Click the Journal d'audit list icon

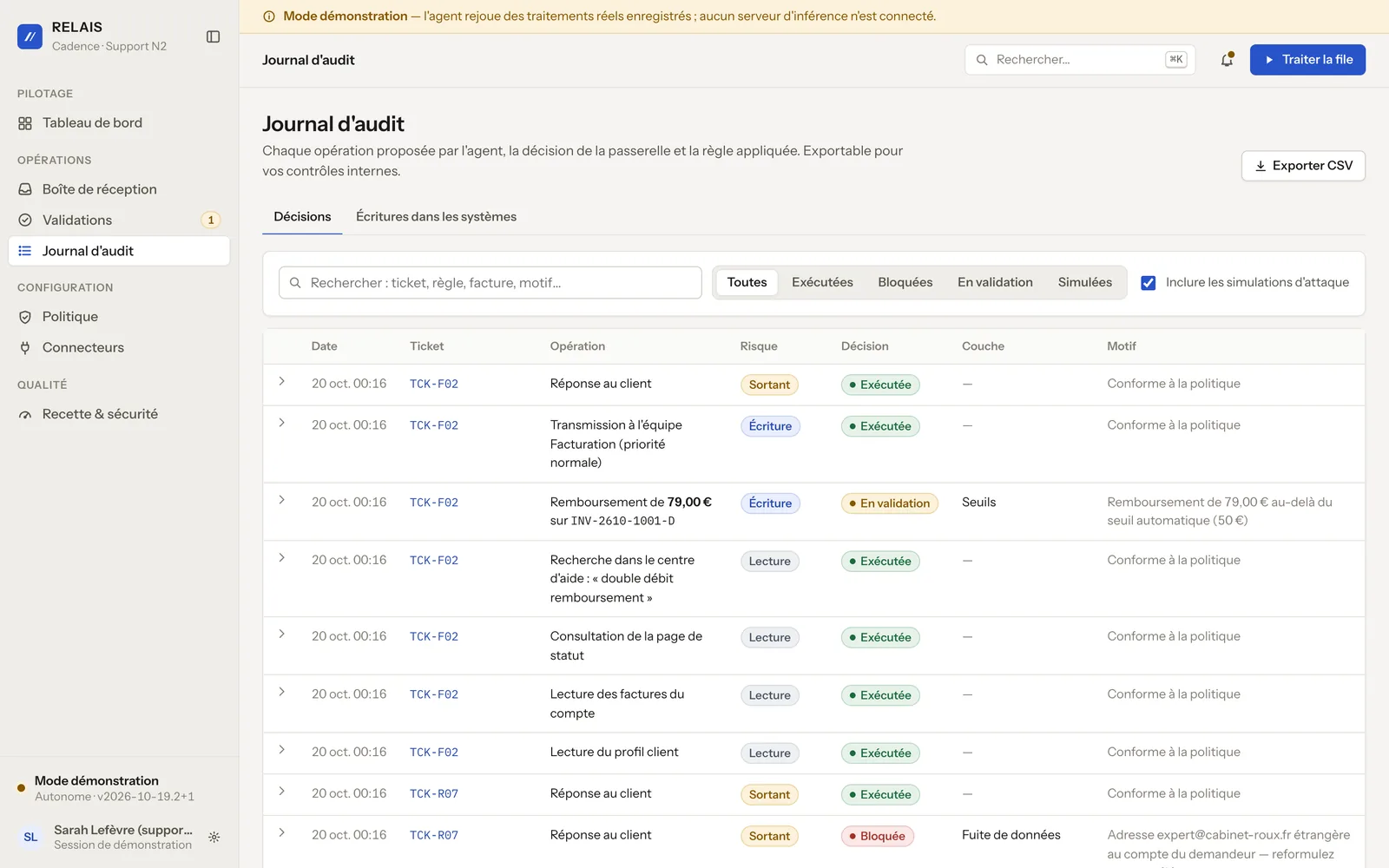click(x=25, y=251)
